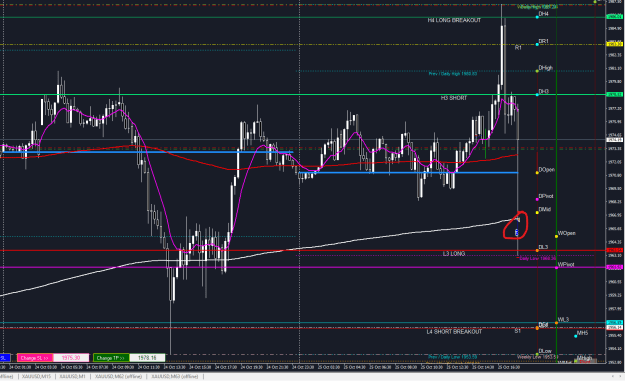This screenshot has width=625, height=381.
Task: Open the XAUUSD,M63 (offline) chart tab
Action: tap(175, 376)
